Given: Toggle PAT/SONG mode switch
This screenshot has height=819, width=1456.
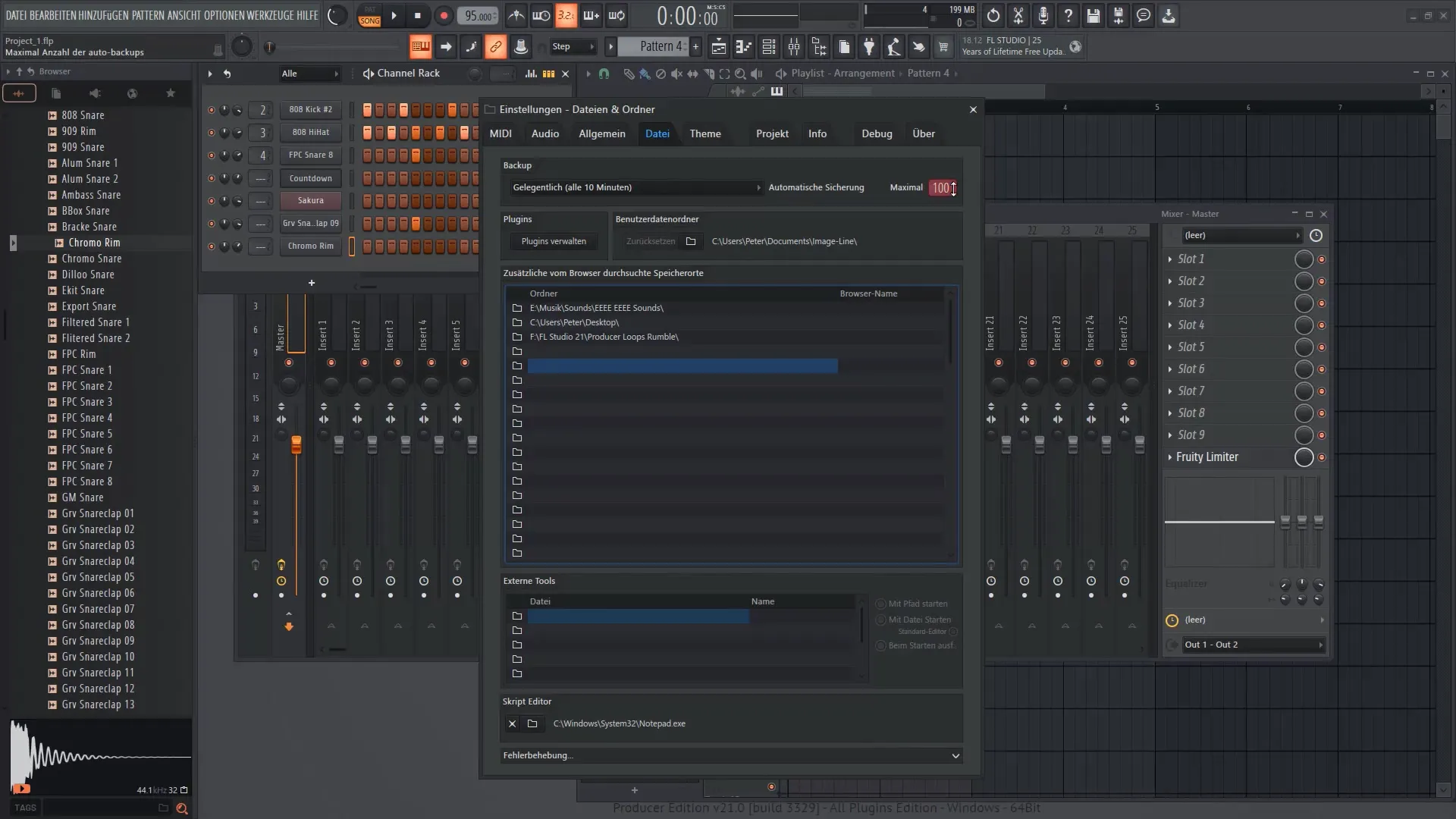Looking at the screenshot, I should 369,16.
